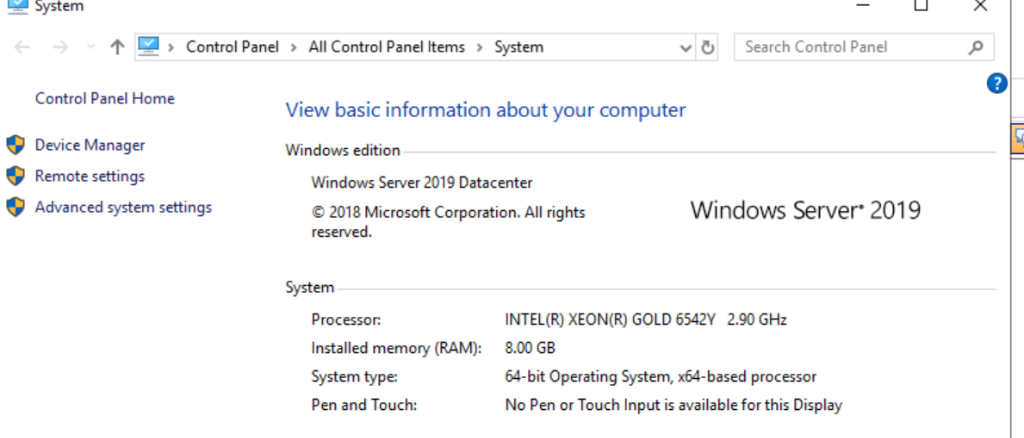Expand the chevron before System breadcrumb
The image size is (1024, 438).
480,47
